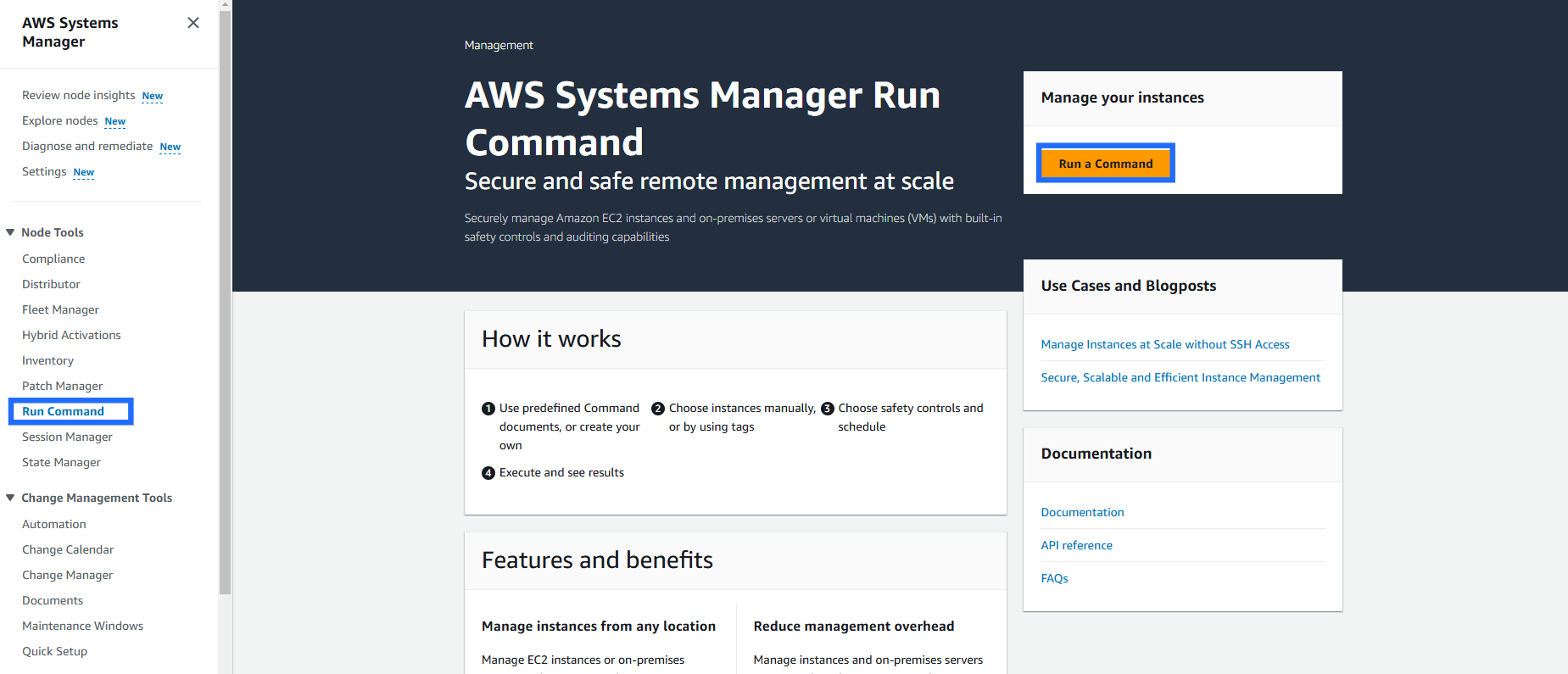Open Manage Instances at Scale without SSH link

[1164, 344]
